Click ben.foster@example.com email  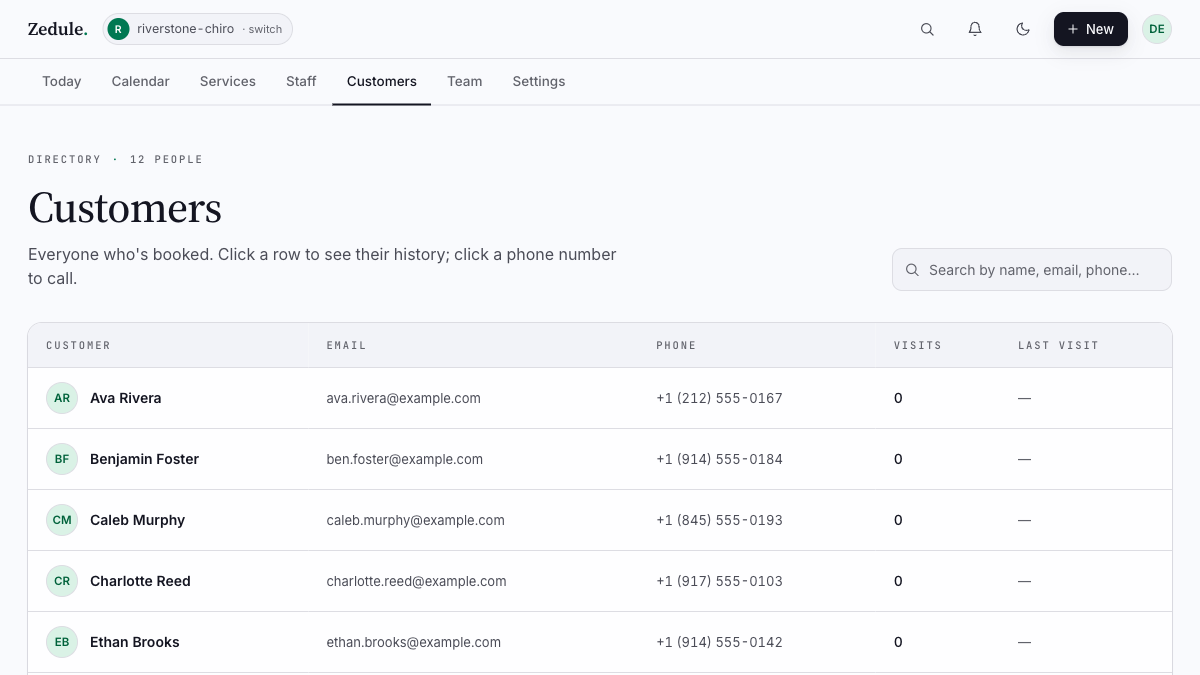(404, 459)
